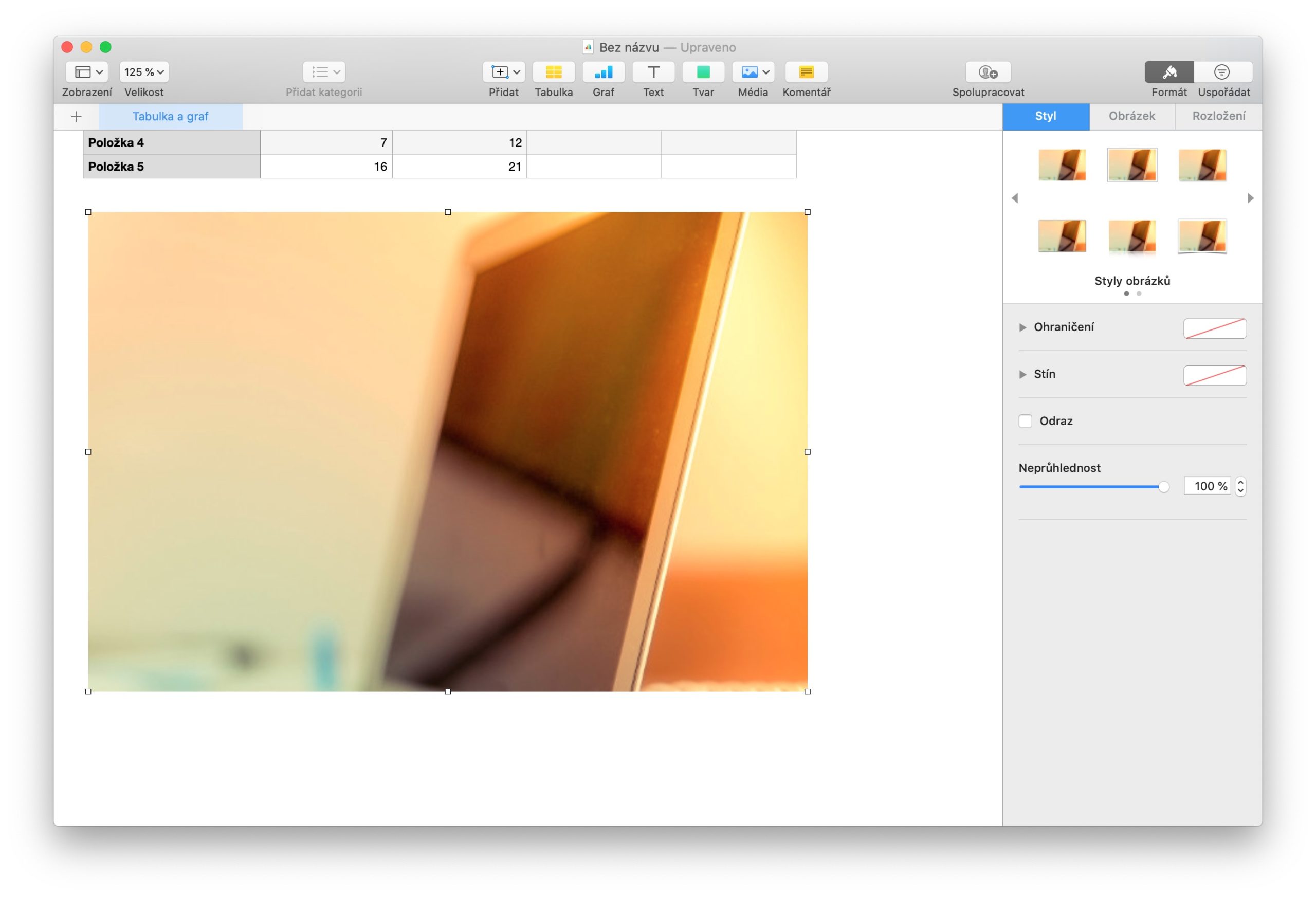Switch to the Rozložení tab
Screen dimensions: 1316x897
click(1219, 116)
